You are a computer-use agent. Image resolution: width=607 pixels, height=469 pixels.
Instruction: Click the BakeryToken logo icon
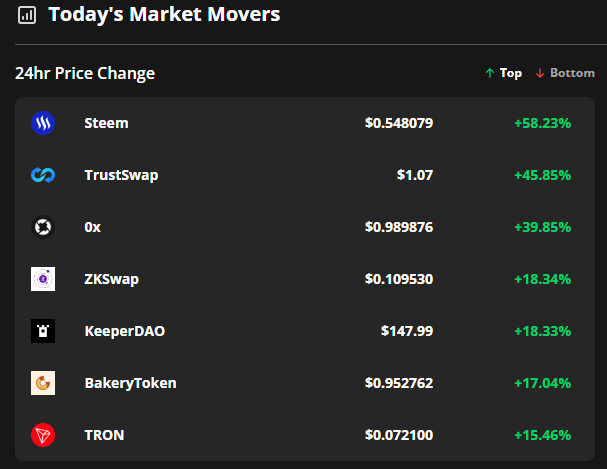[x=43, y=383]
